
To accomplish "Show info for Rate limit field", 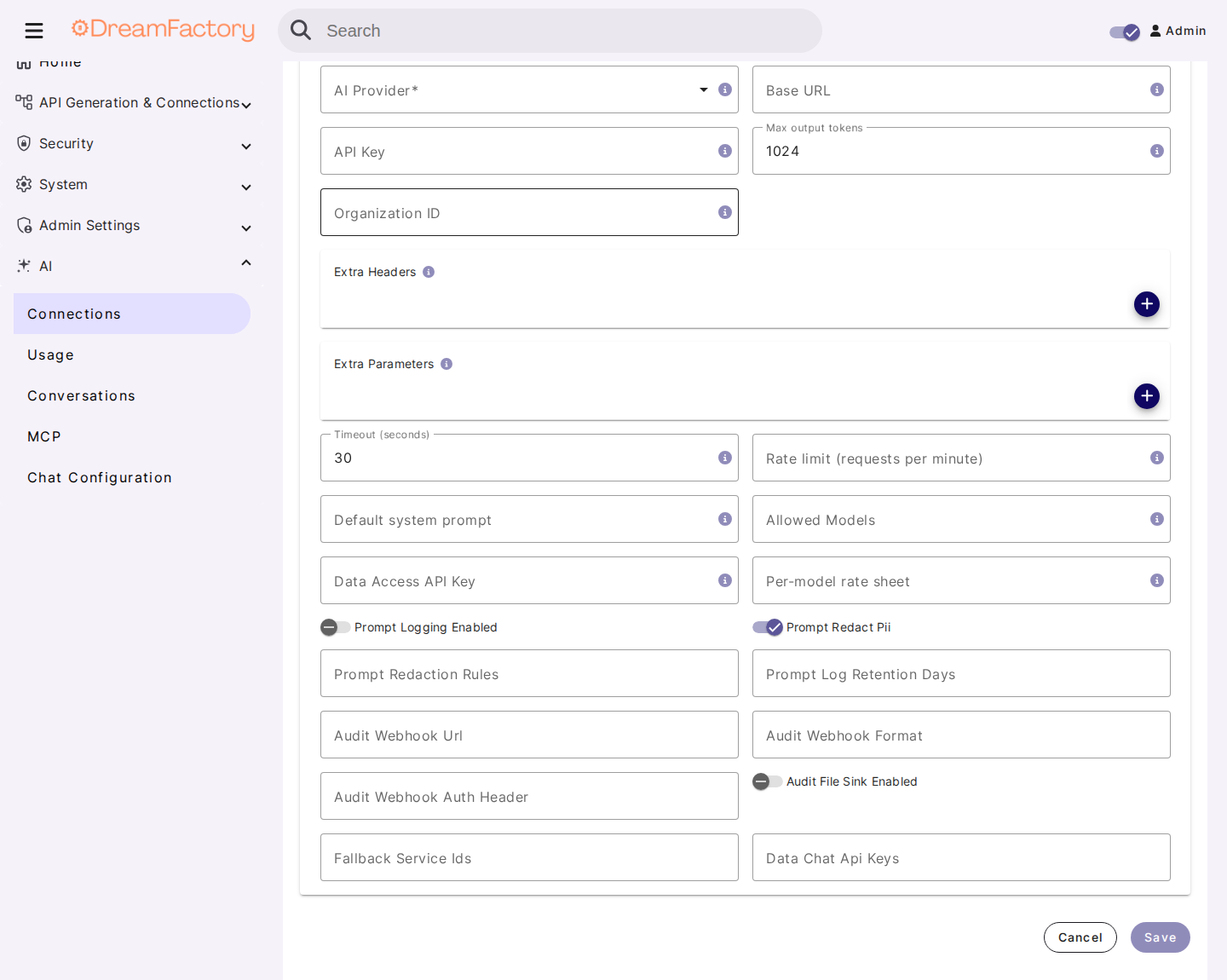I will pyautogui.click(x=1157, y=458).
